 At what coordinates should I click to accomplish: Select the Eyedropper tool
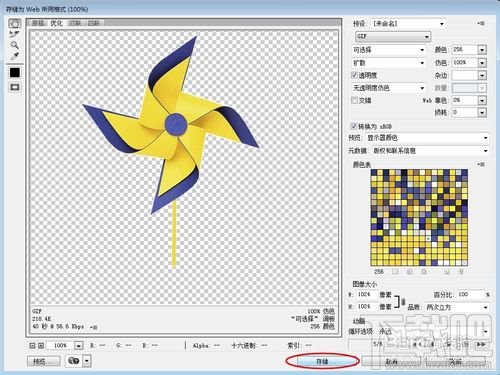tap(14, 56)
